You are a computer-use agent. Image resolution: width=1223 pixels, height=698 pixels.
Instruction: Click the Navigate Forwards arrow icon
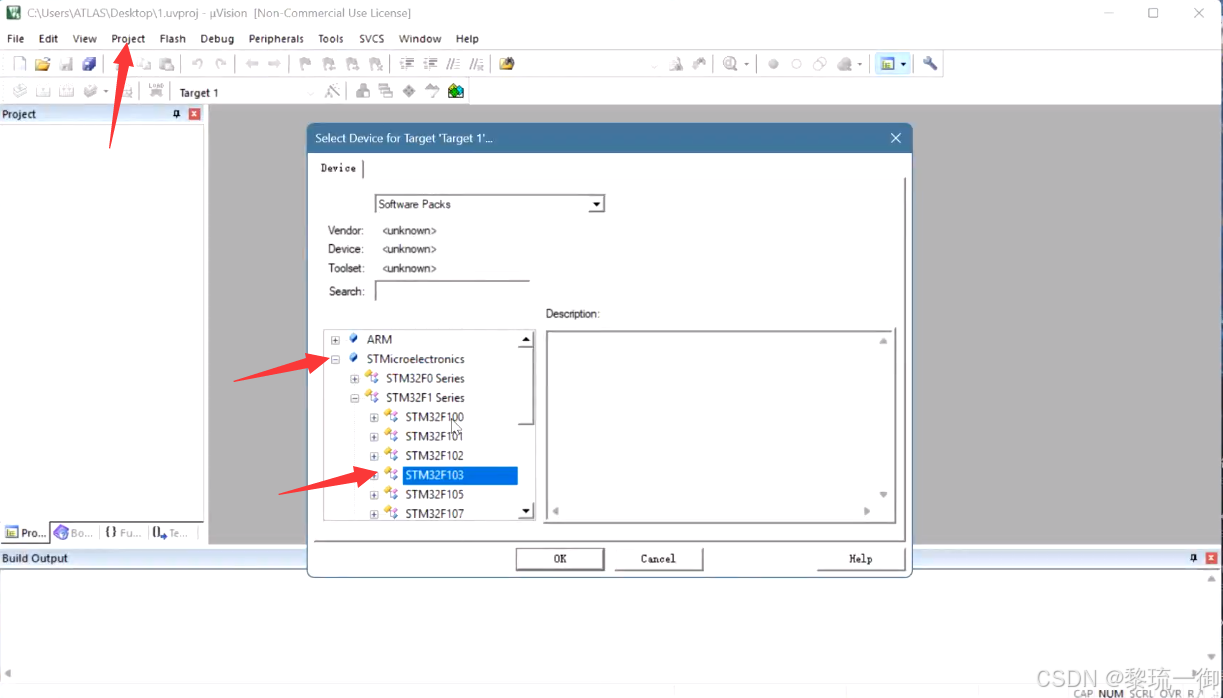click(274, 64)
